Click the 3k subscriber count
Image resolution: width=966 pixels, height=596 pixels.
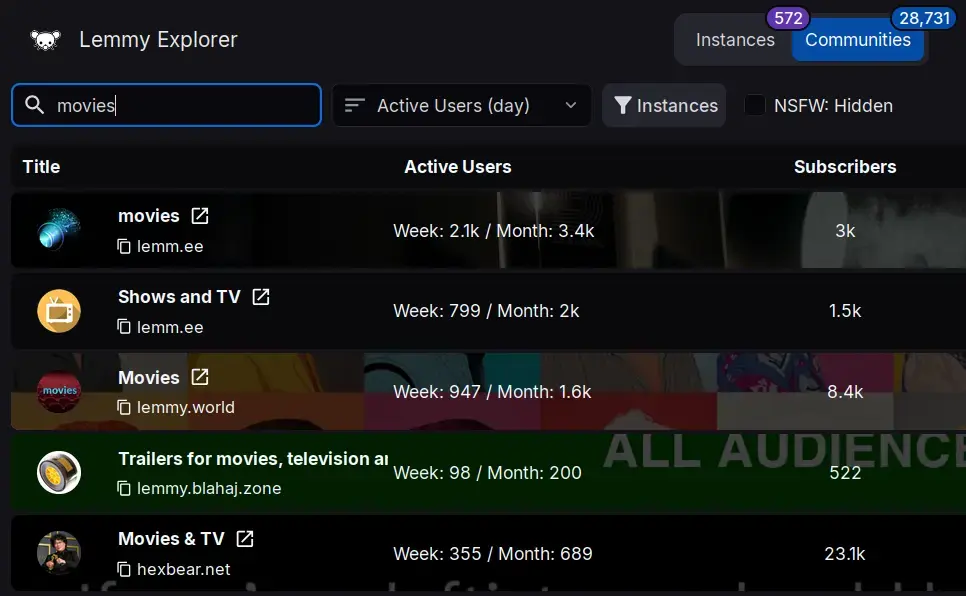(x=845, y=231)
